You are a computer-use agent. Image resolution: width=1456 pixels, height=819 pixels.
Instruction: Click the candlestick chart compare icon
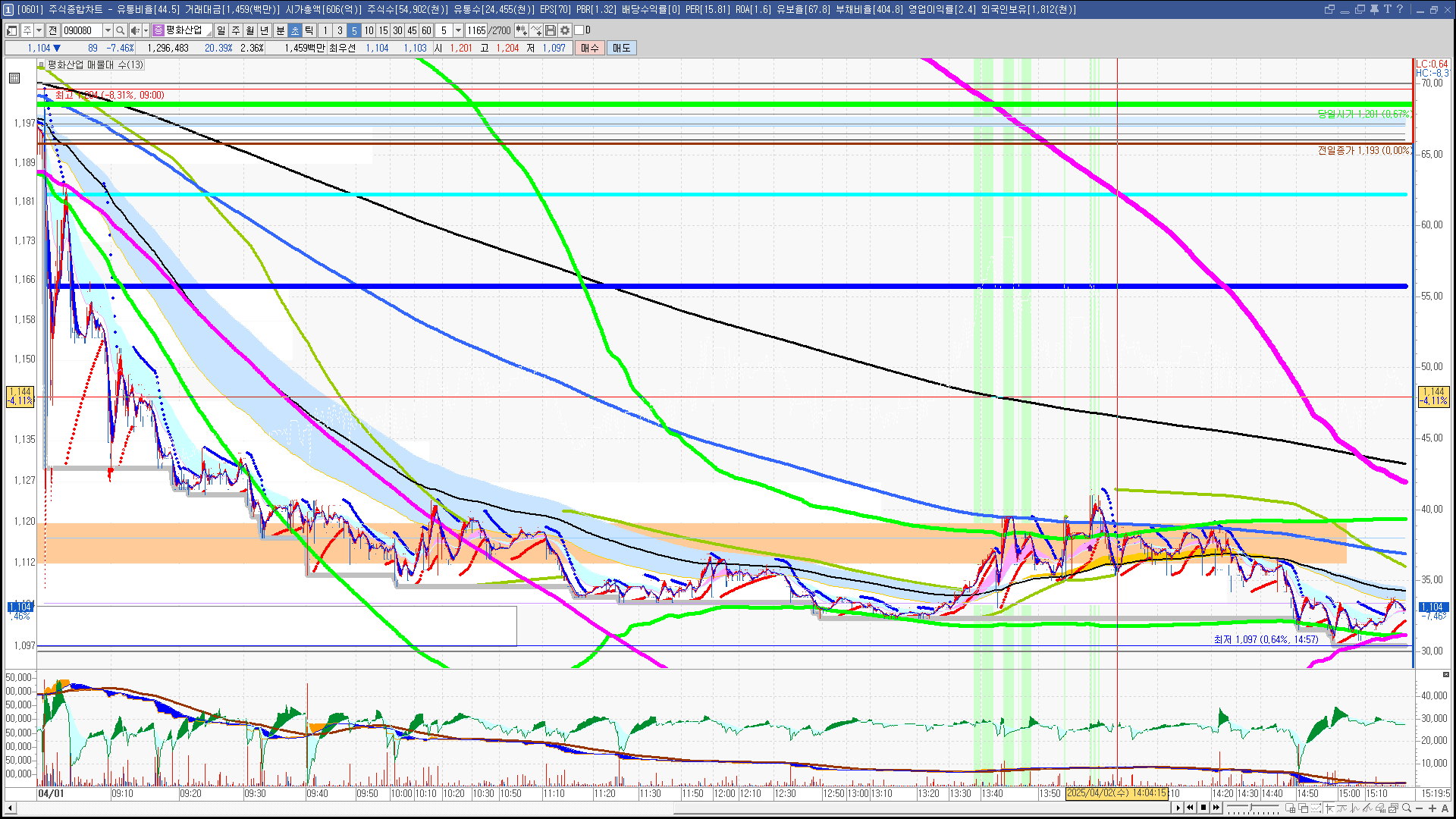pos(522,30)
